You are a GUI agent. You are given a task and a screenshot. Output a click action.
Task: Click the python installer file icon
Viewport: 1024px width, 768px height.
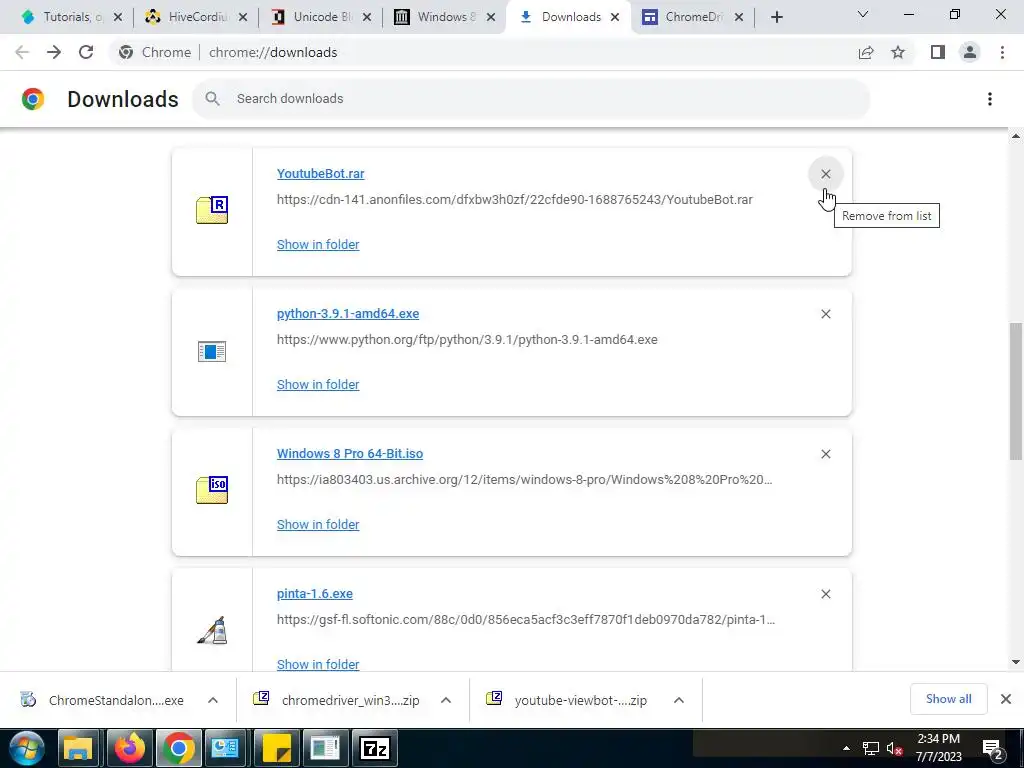tap(212, 351)
